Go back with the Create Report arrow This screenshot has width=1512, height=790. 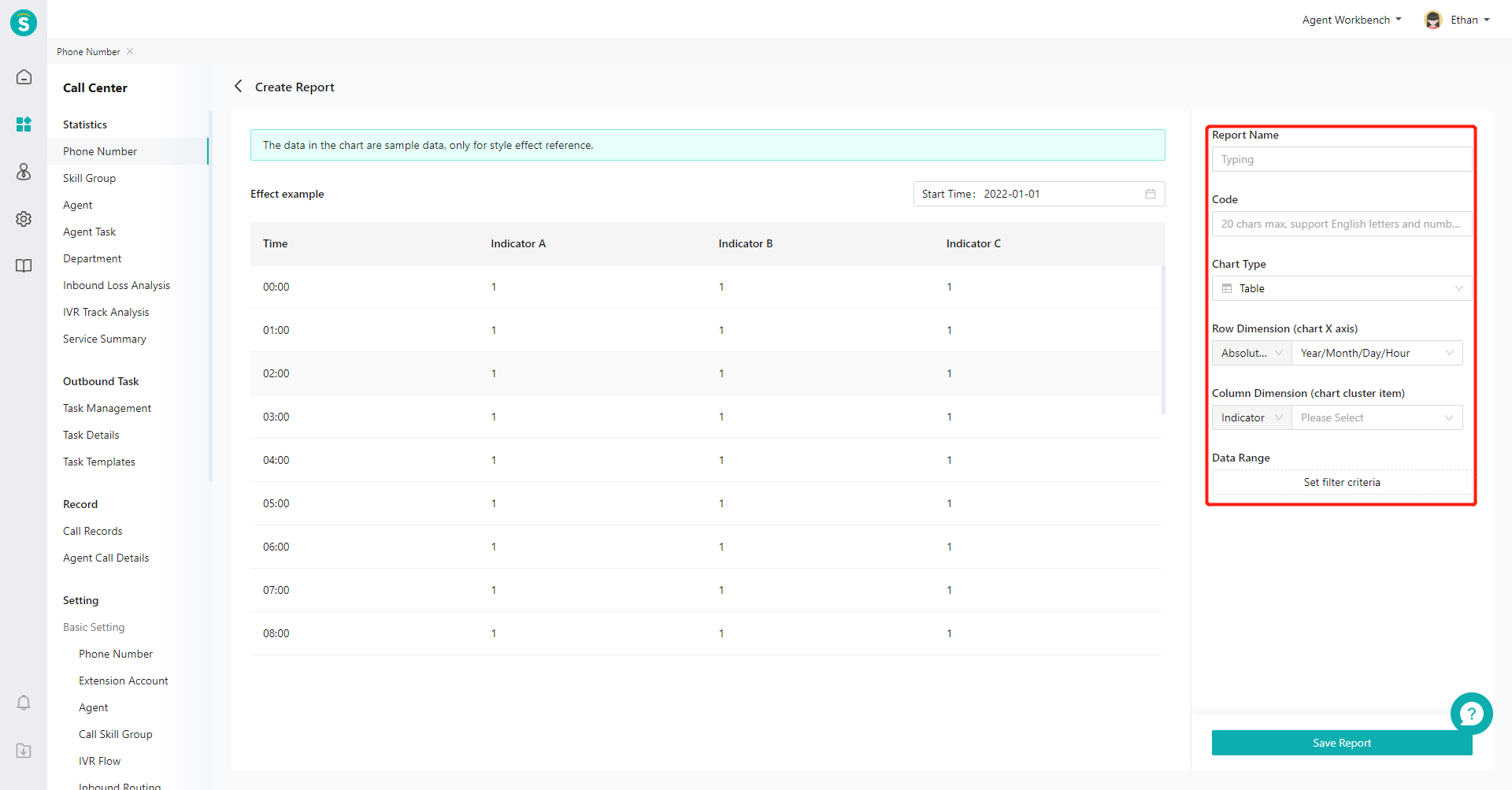click(238, 86)
